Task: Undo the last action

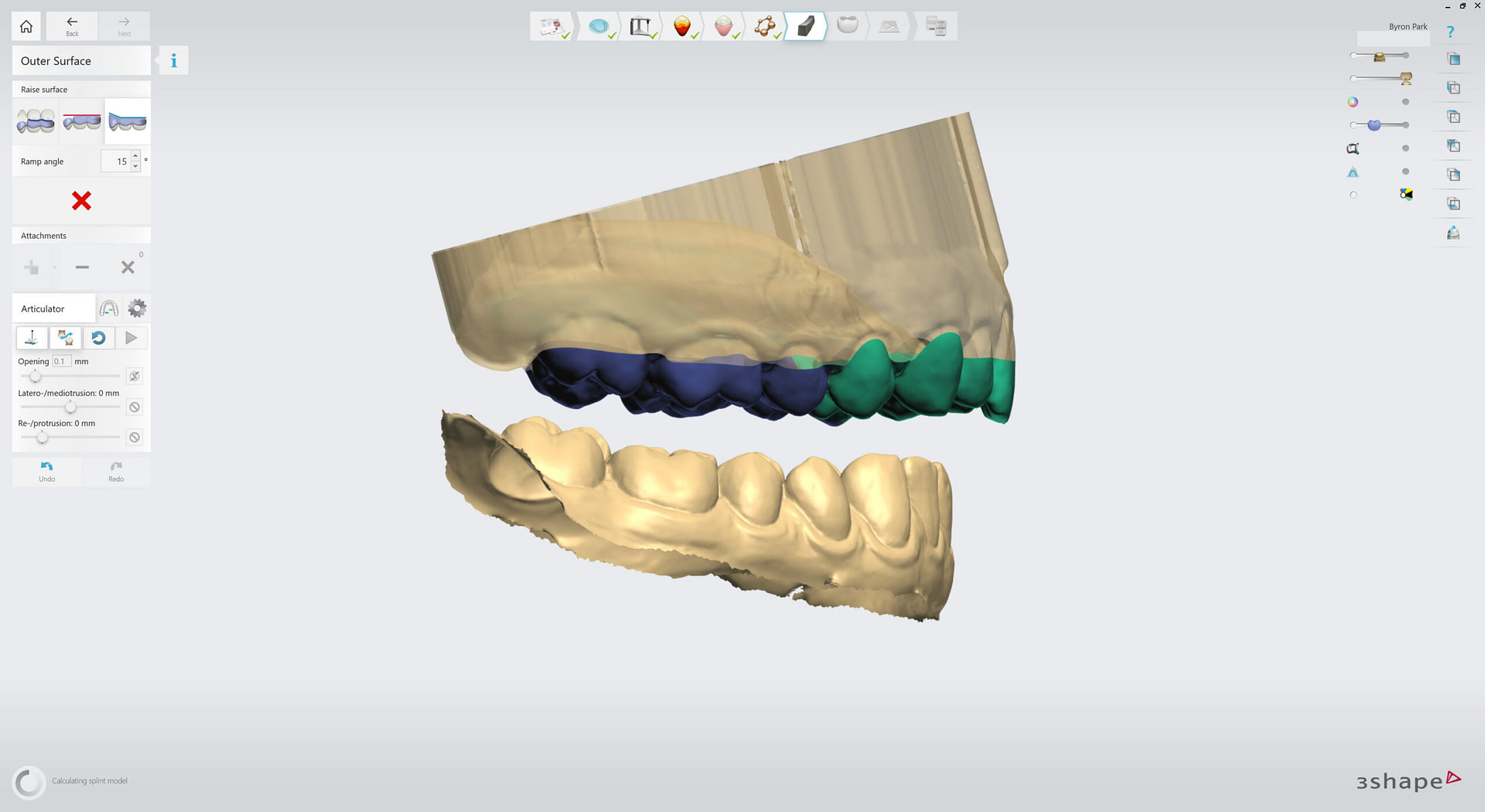Action: click(x=46, y=472)
